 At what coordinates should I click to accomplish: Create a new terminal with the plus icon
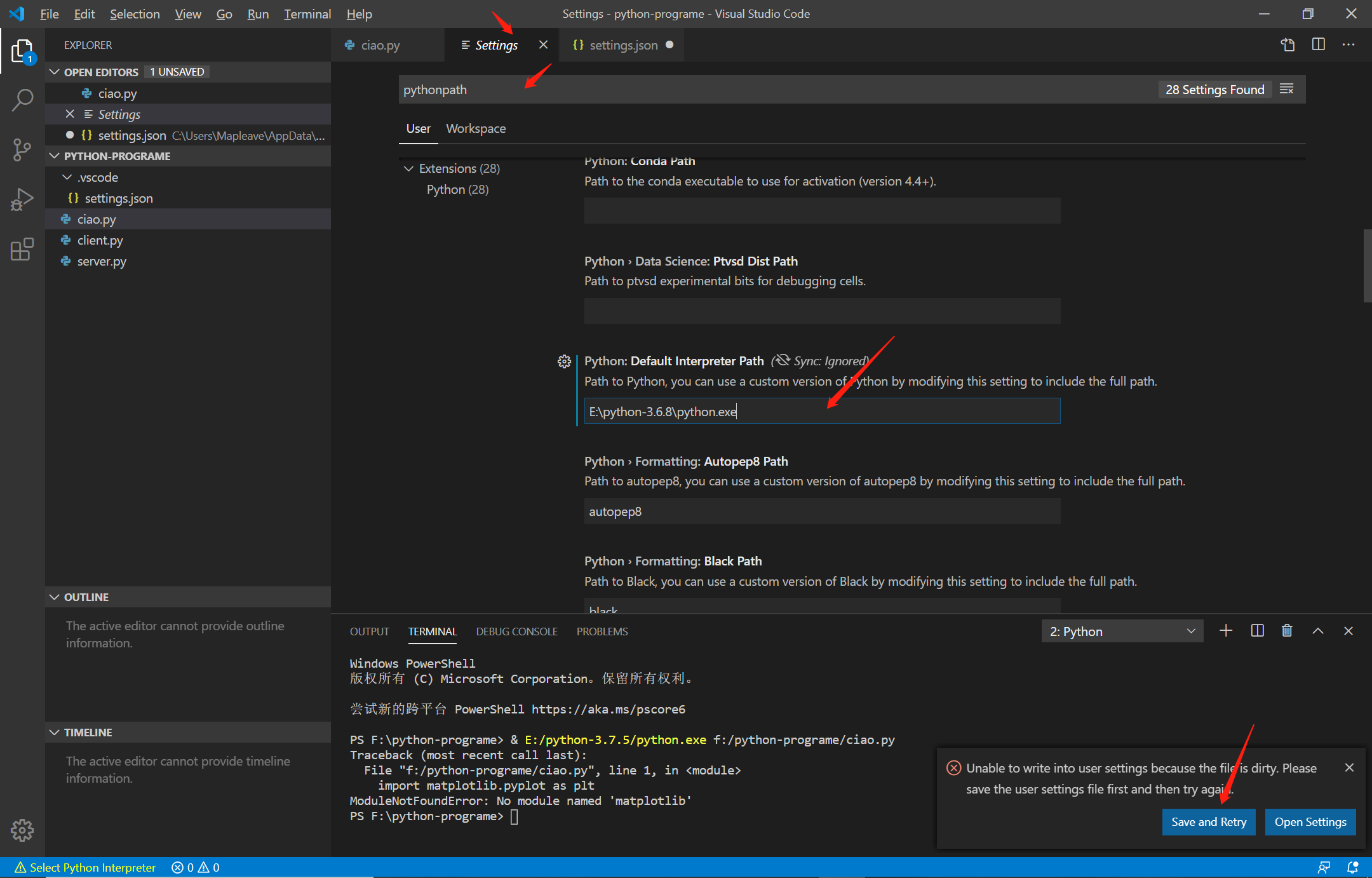(1226, 630)
